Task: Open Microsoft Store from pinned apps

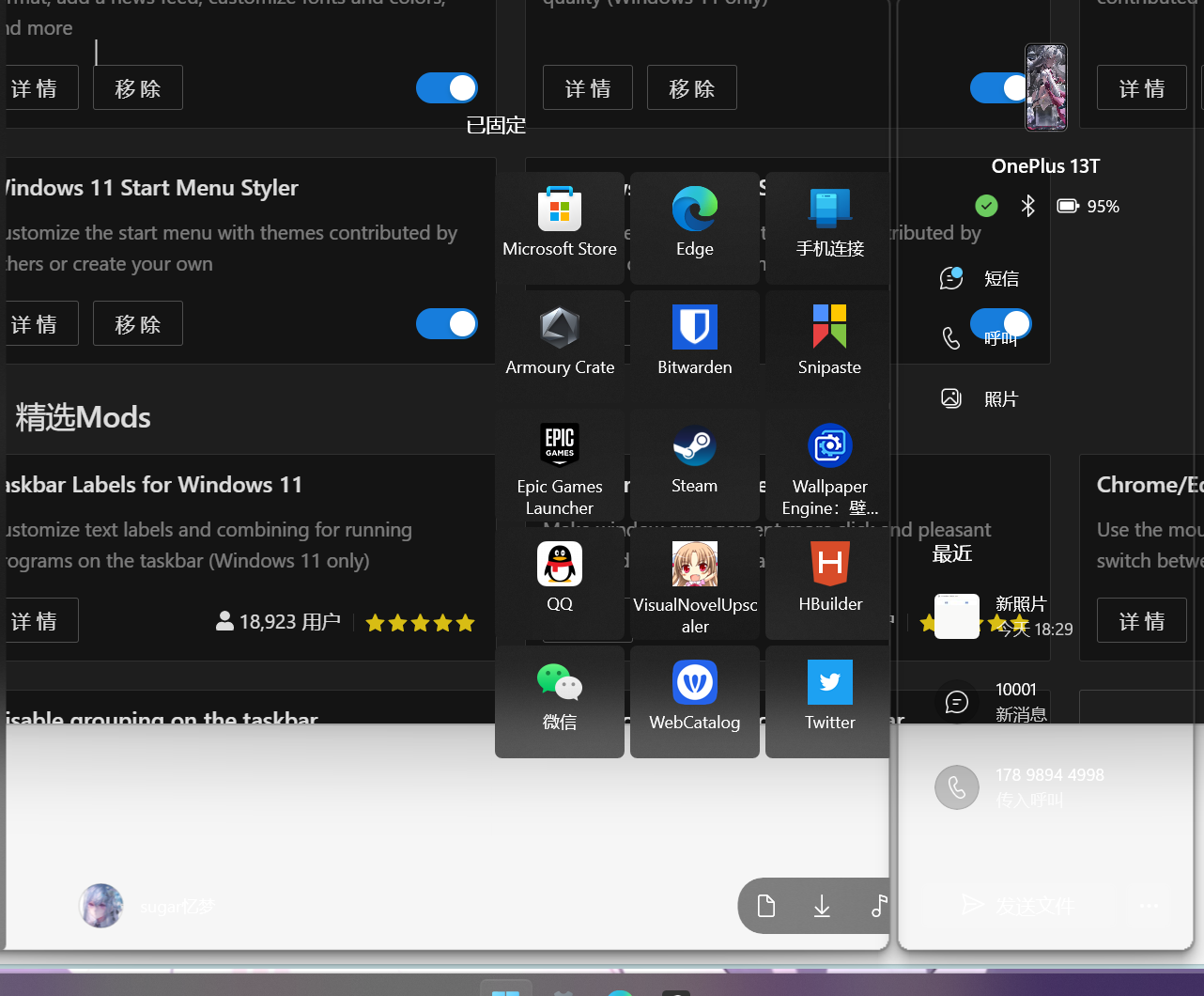Action: 560,227
